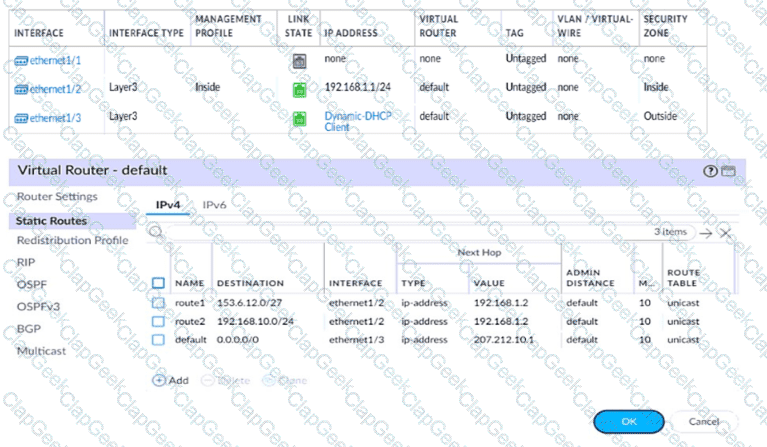Click the green ethernet1/2 link state icon
Viewport: 767px width, 447px height.
[x=298, y=89]
